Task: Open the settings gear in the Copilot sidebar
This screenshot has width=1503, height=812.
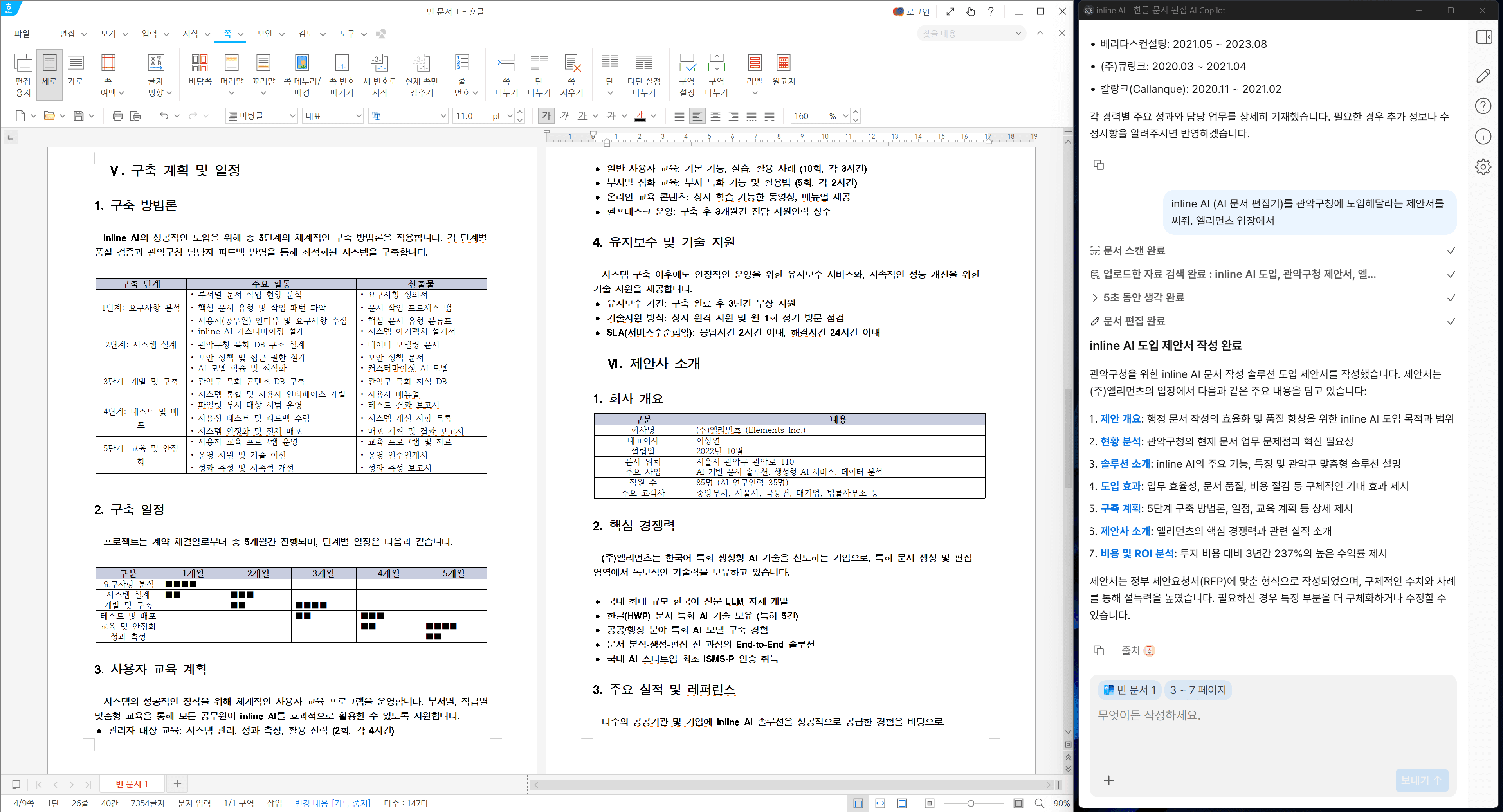Action: click(x=1483, y=167)
